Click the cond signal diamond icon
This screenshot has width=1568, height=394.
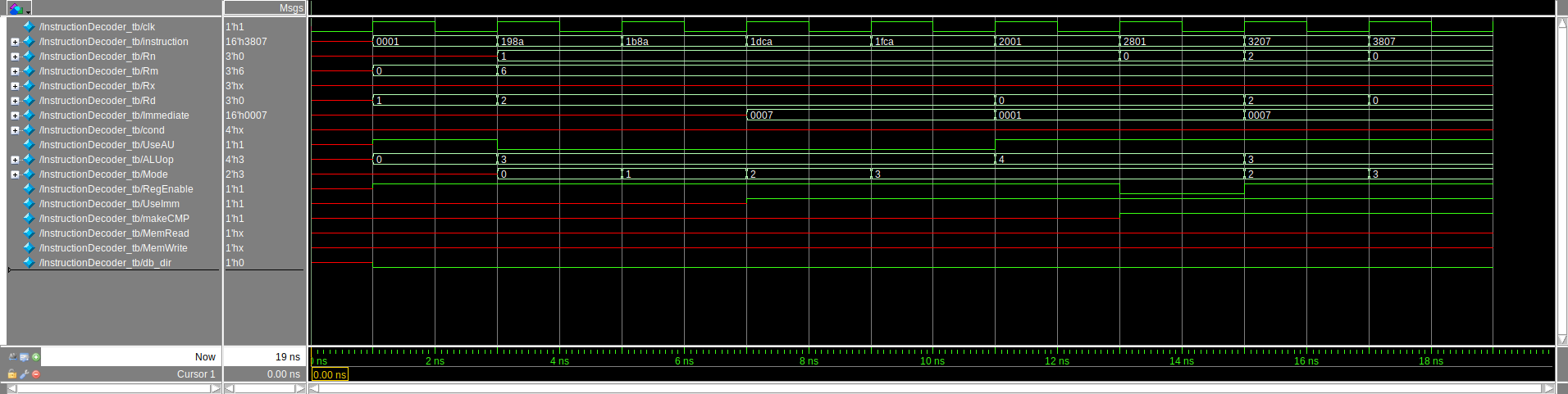29,129
